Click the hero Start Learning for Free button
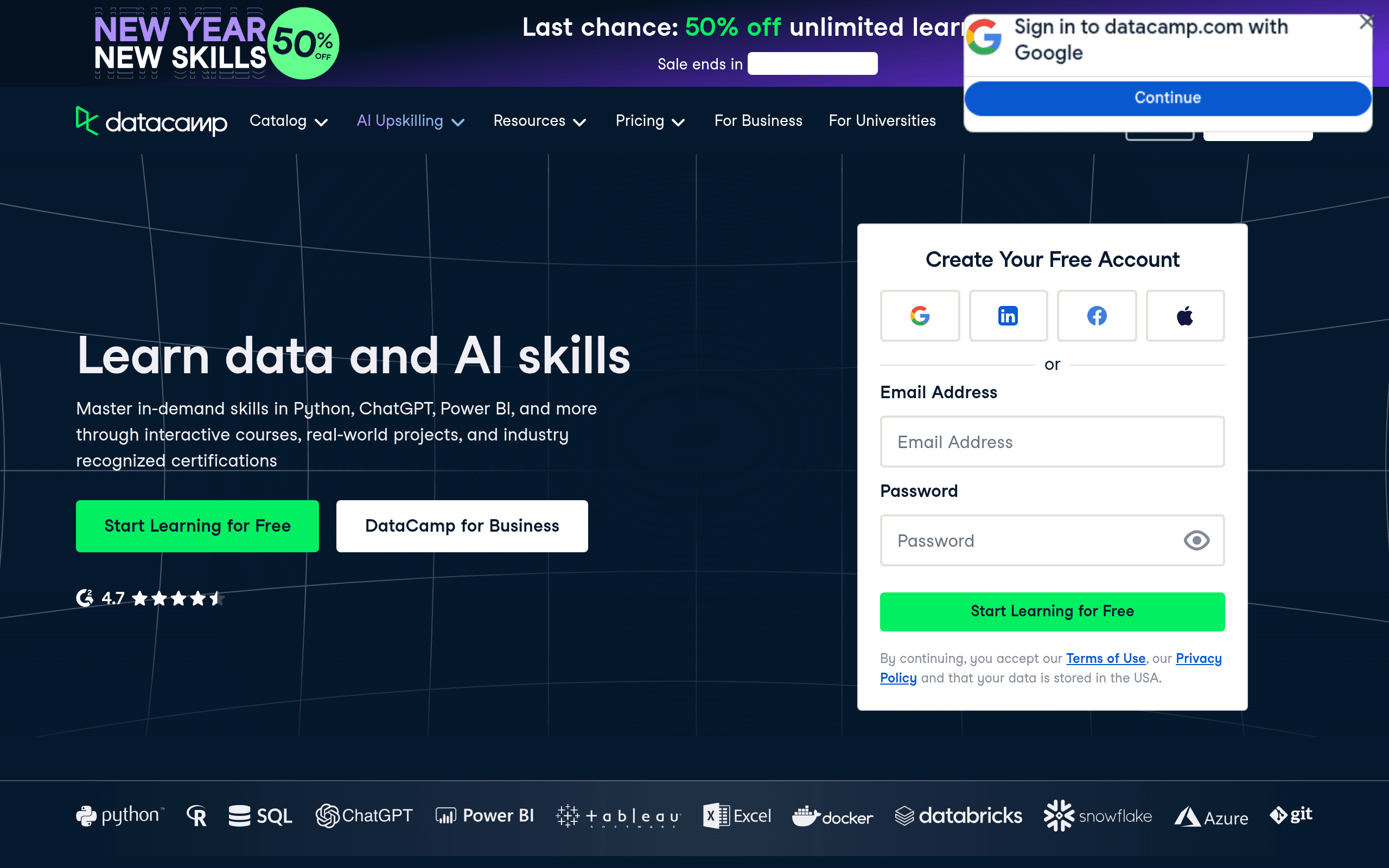Image resolution: width=1389 pixels, height=868 pixels. click(x=197, y=526)
